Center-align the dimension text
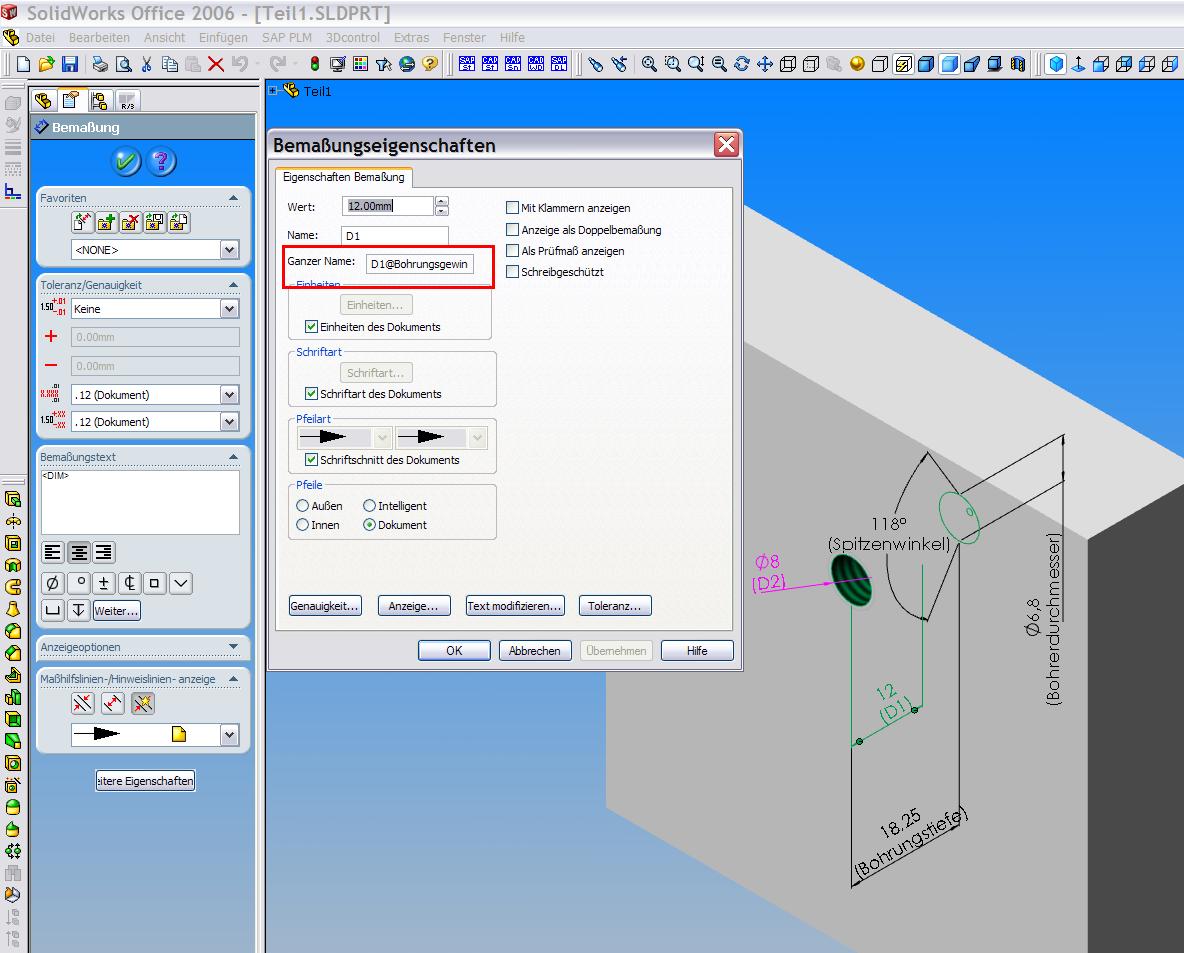This screenshot has width=1184, height=953. click(x=79, y=552)
